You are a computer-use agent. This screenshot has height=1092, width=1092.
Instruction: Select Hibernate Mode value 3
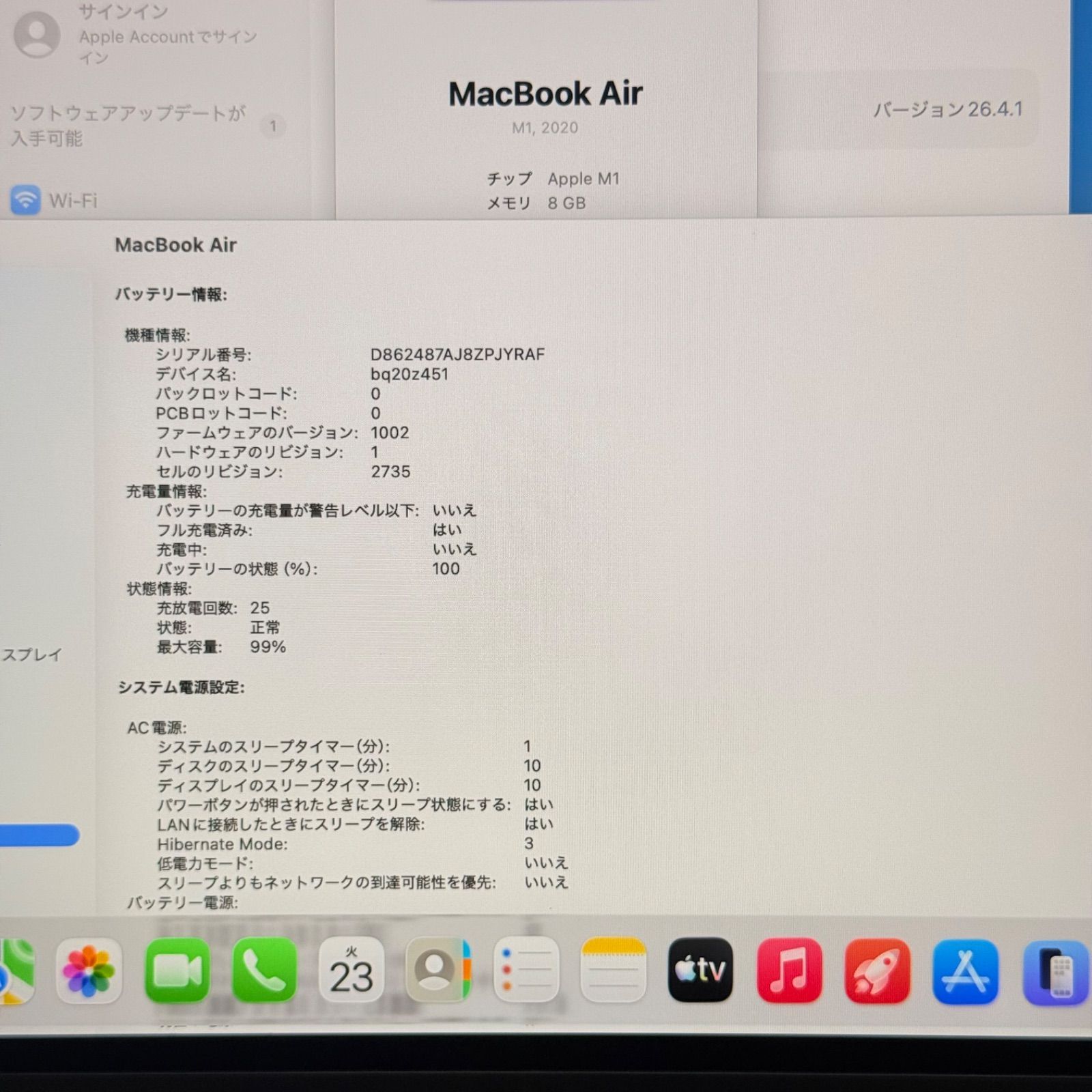(x=529, y=844)
